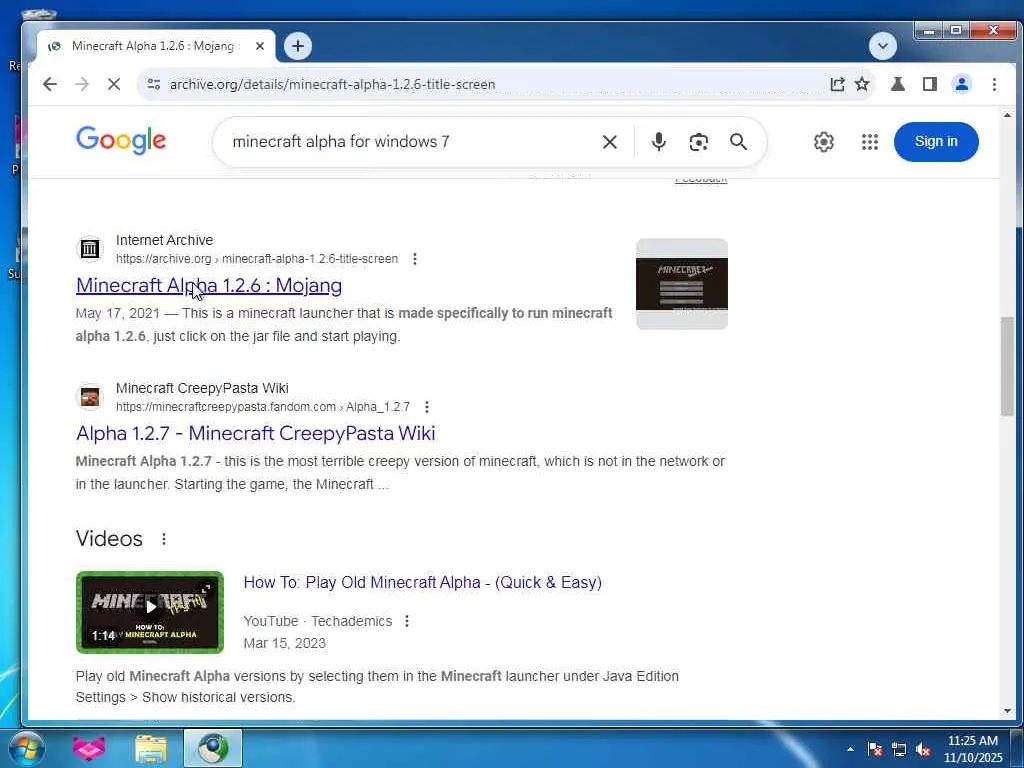Open the Chrome Labs flask icon
Image resolution: width=1024 pixels, height=768 pixels.
point(898,84)
